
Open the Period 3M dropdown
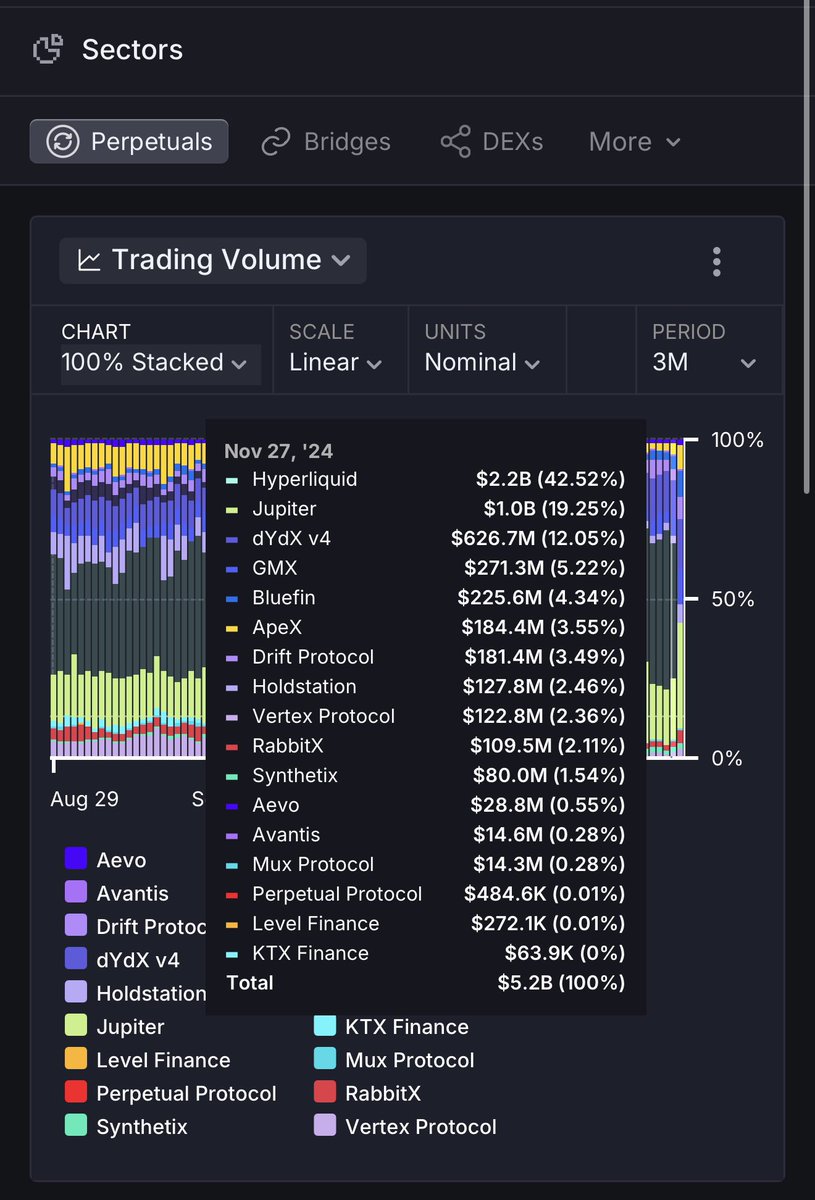coord(704,362)
